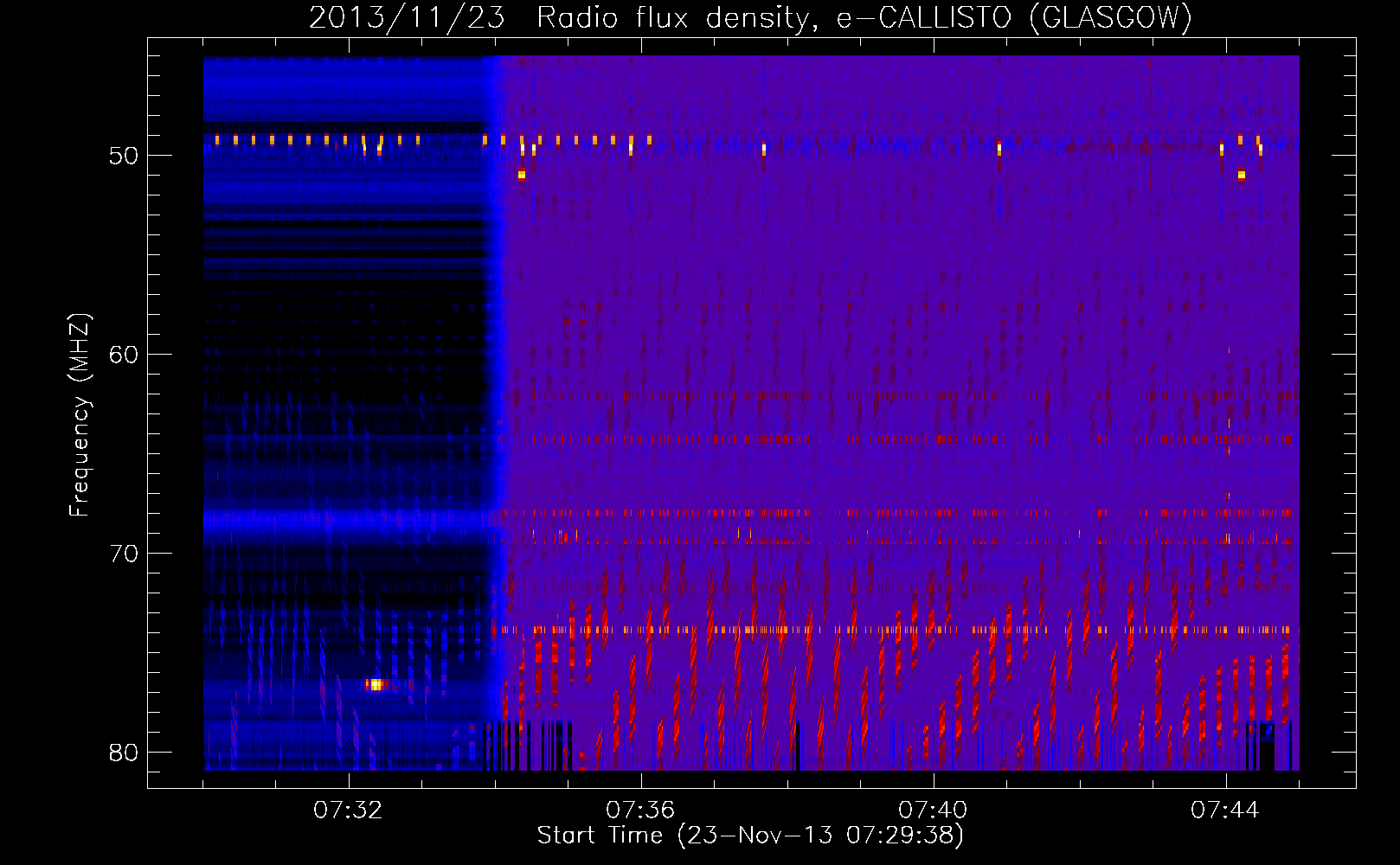Screen dimensions: 1400x865
Task: Click the 50 MHz frequency tick label
Action: (125, 156)
